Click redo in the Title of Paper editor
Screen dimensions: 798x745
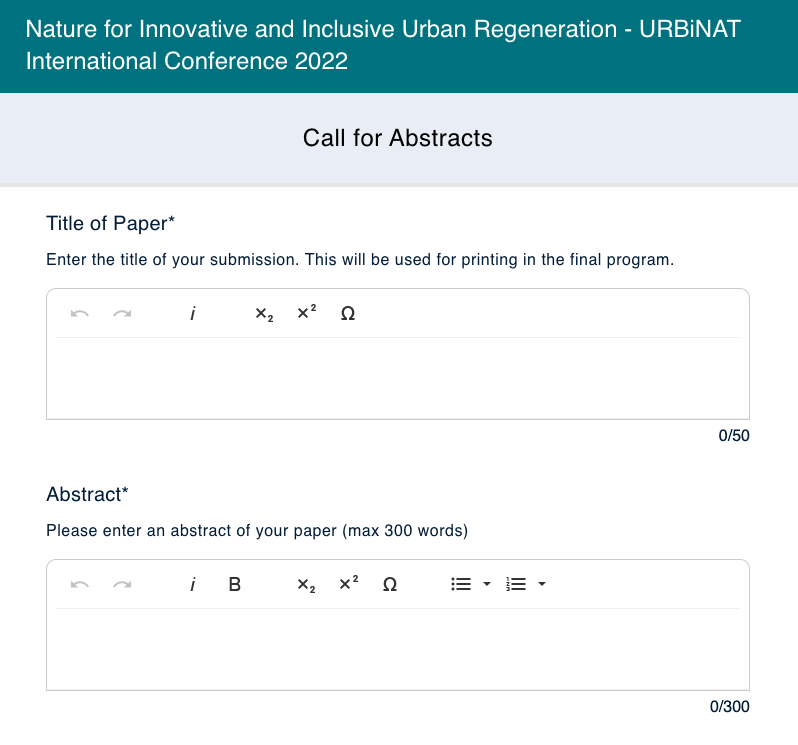(x=122, y=313)
